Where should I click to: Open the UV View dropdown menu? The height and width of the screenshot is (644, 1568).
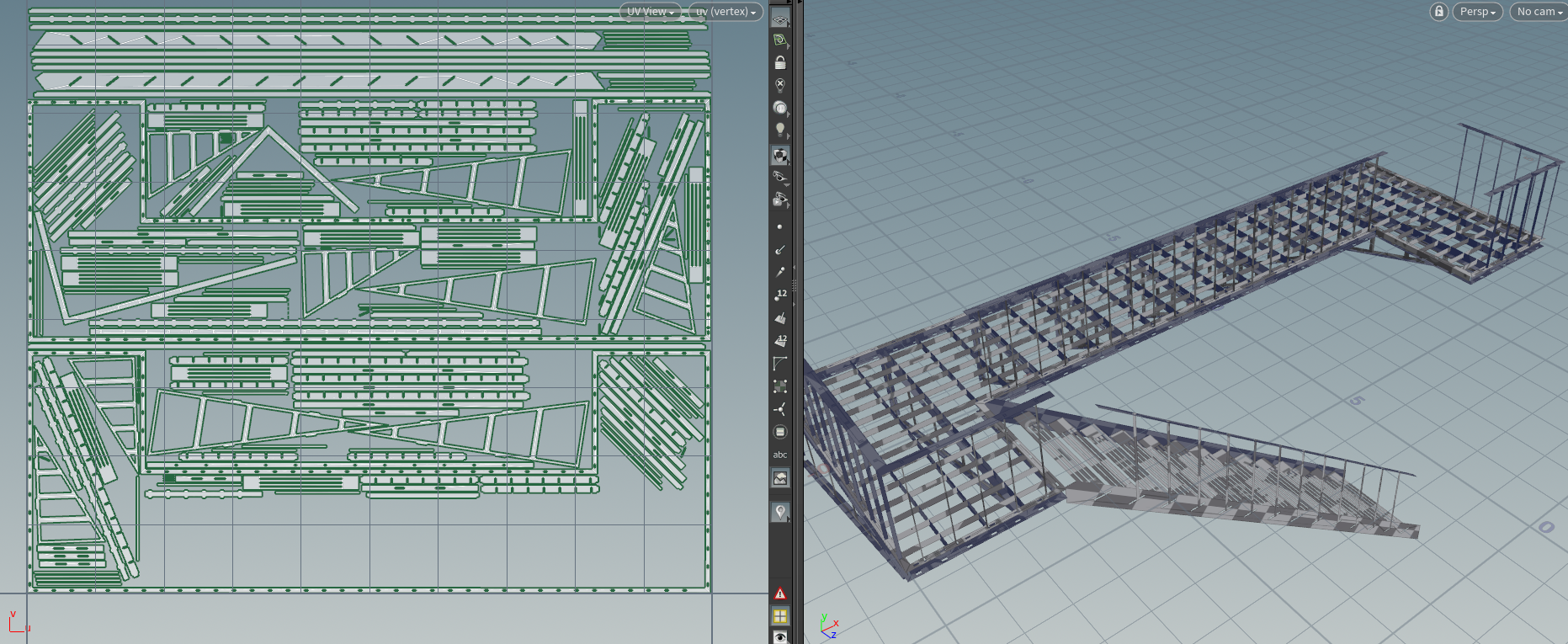650,12
